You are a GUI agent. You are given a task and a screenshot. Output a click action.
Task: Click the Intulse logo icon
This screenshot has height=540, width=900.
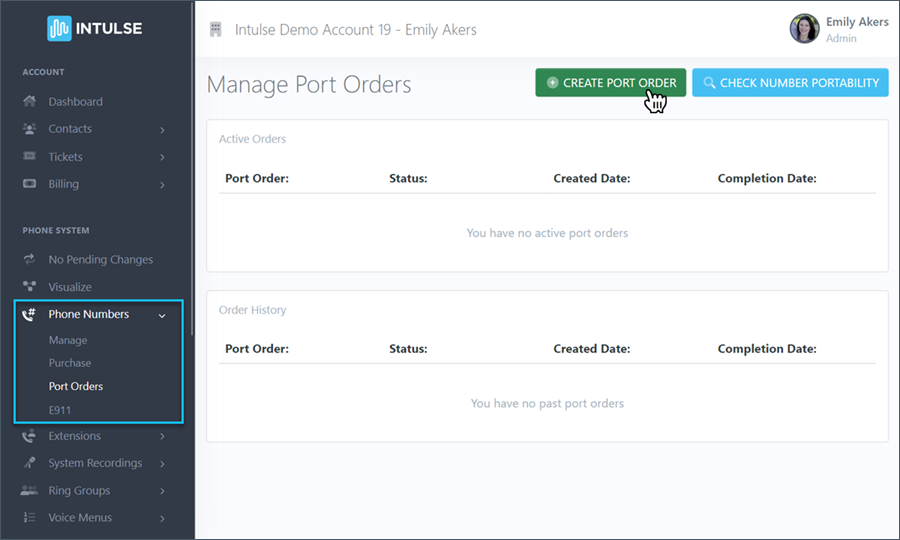(59, 28)
